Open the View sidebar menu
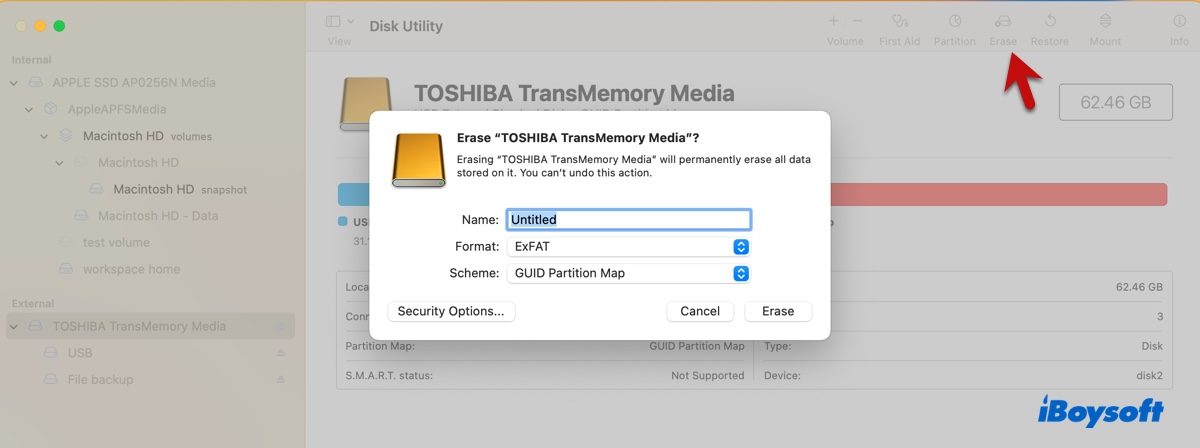This screenshot has width=1200, height=448. (x=339, y=22)
